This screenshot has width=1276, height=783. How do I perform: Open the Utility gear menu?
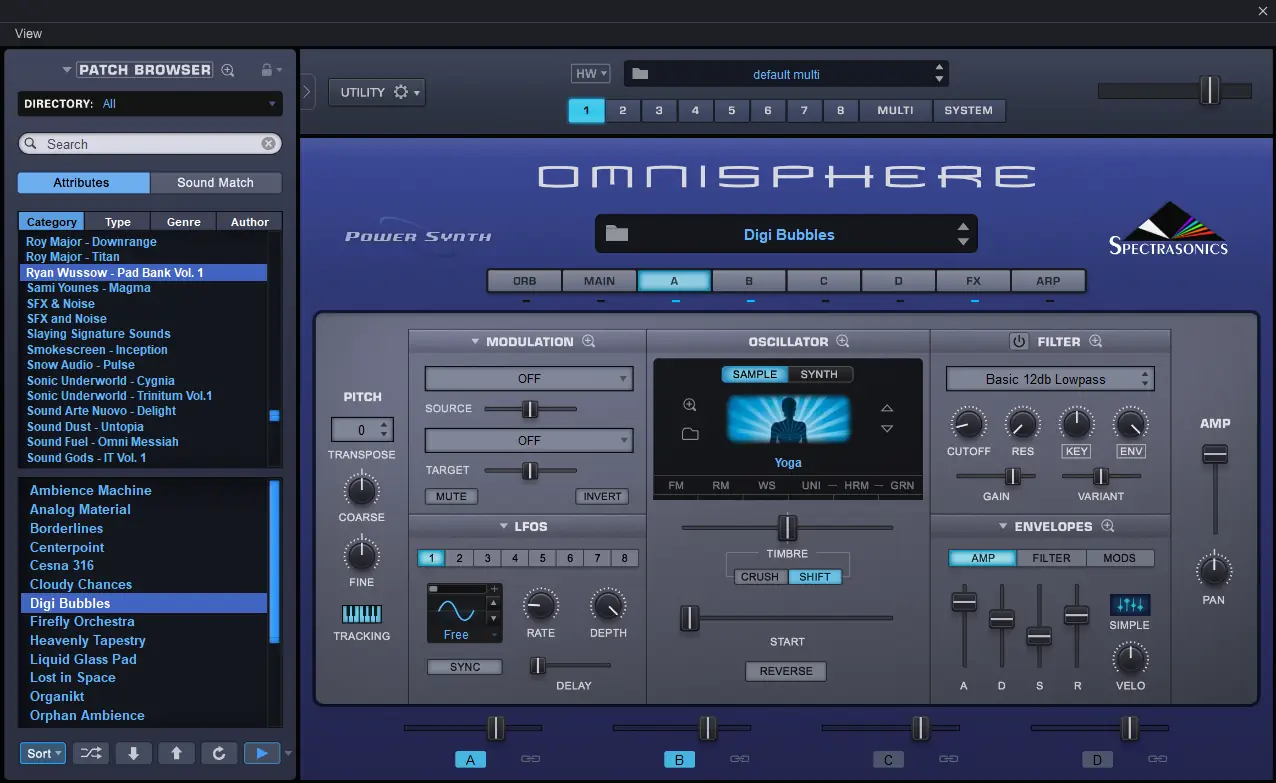pyautogui.click(x=376, y=92)
